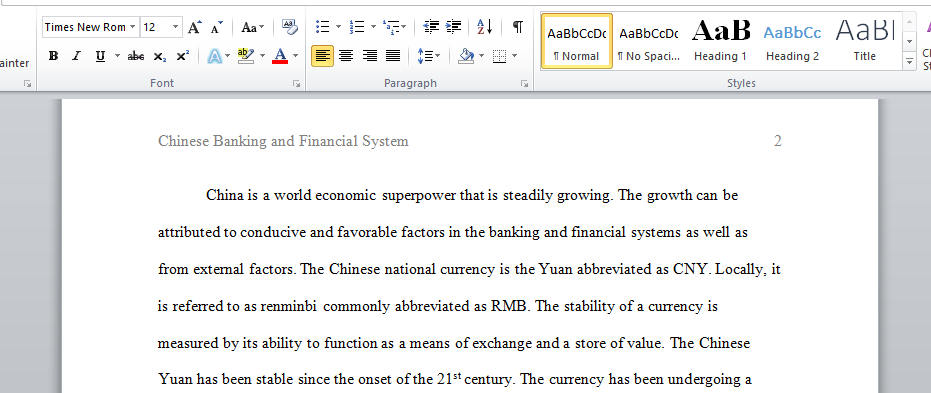Viewport: 931px width, 393px height.
Task: Apply the text highlight color marker
Action: click(246, 56)
